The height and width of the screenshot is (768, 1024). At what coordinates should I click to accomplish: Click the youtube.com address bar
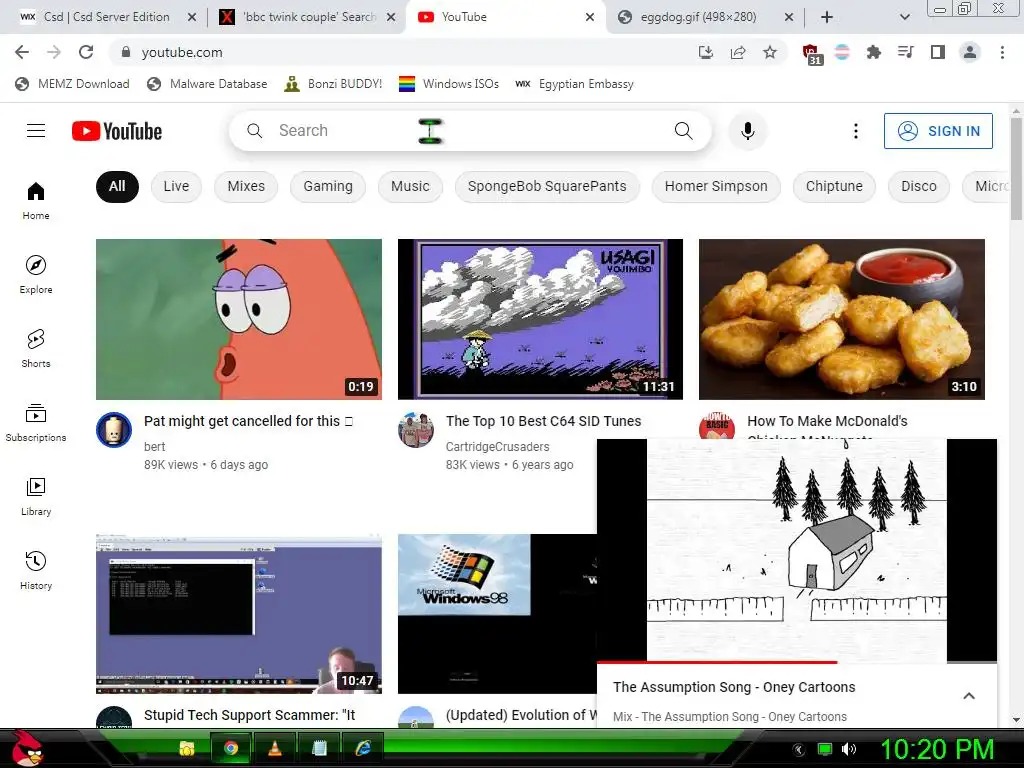coord(405,52)
